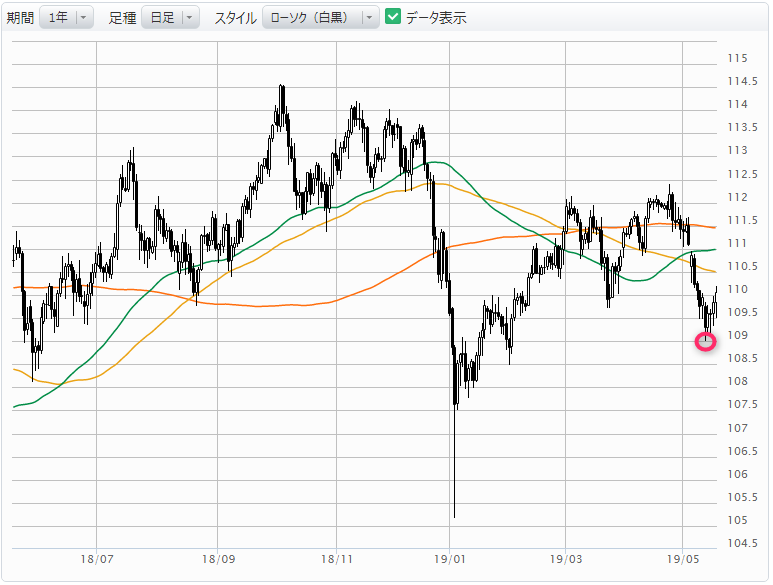Select the 18/11 date axis label
The height and width of the screenshot is (585, 773).
coord(337,559)
